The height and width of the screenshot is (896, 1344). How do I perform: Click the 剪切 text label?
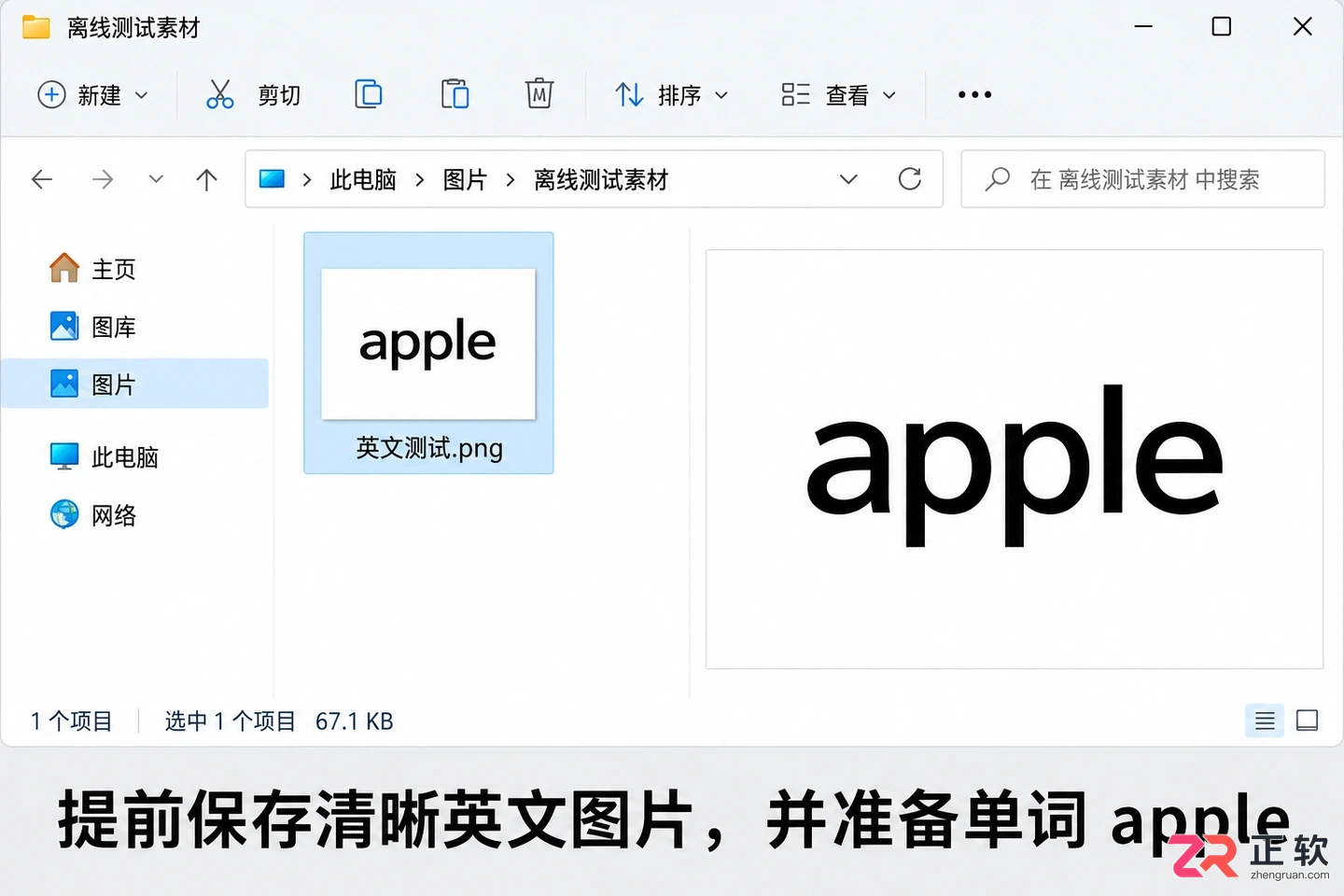coord(279,95)
